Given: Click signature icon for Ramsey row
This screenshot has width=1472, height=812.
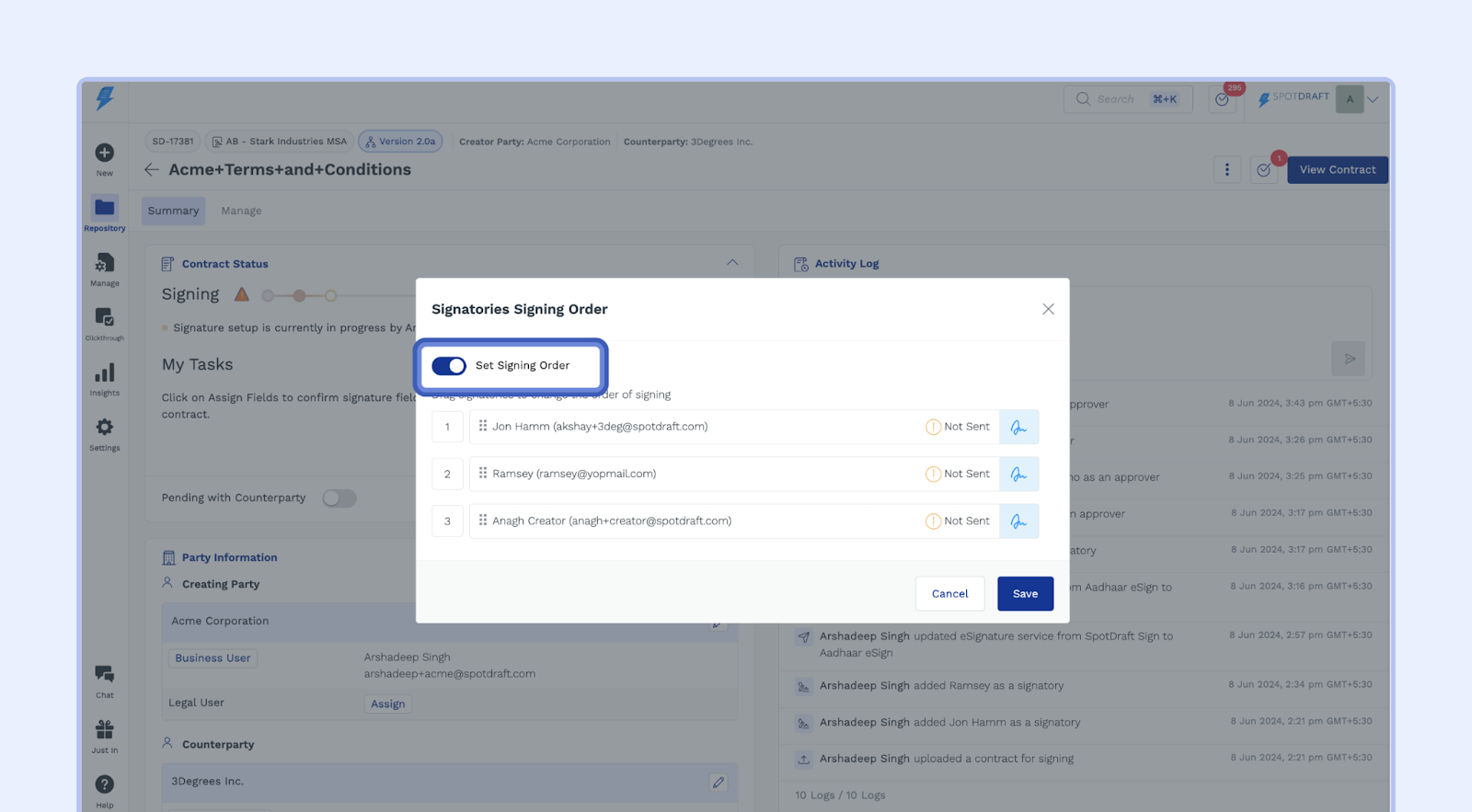Looking at the screenshot, I should (1018, 475).
